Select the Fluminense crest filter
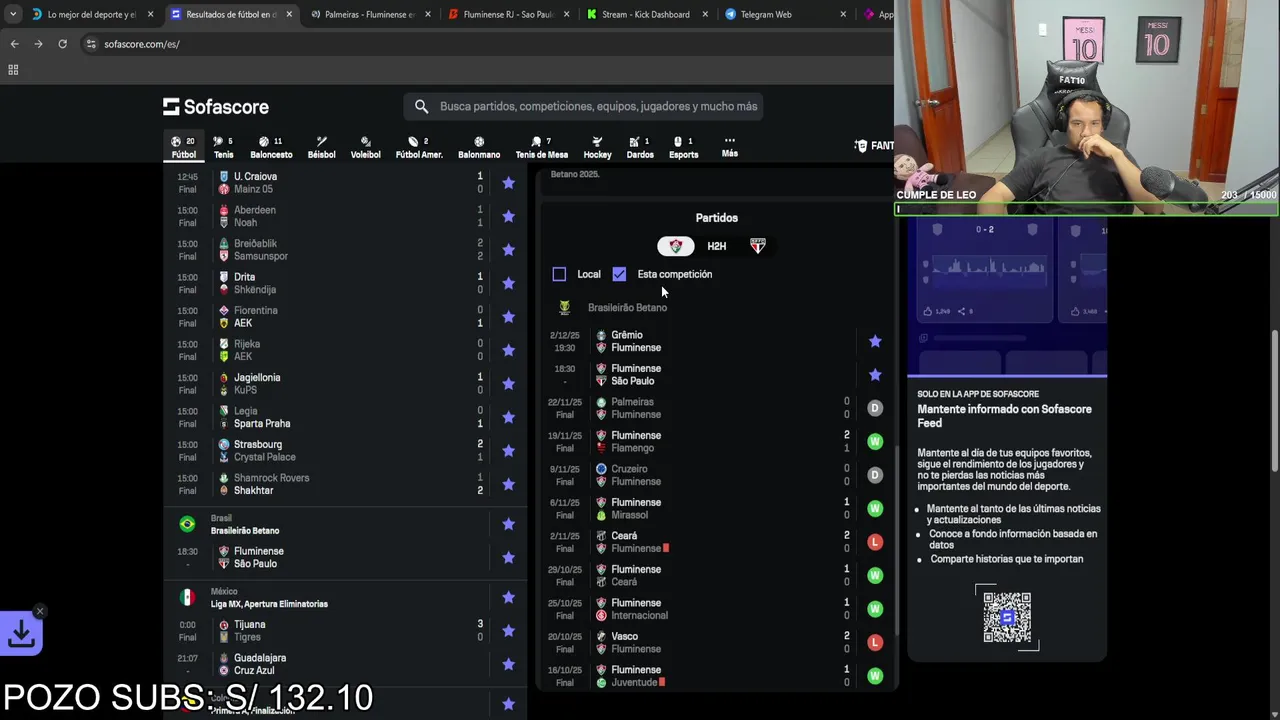 (x=676, y=246)
